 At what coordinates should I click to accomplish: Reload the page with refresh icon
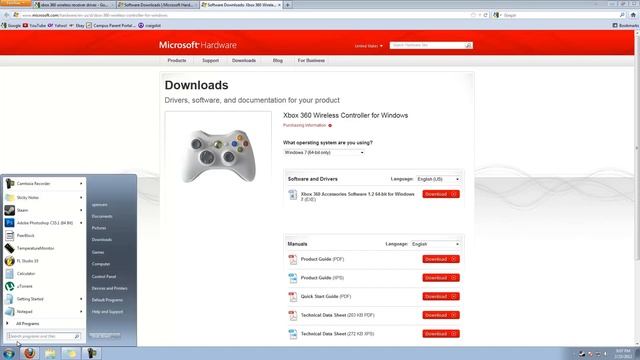click(x=485, y=15)
